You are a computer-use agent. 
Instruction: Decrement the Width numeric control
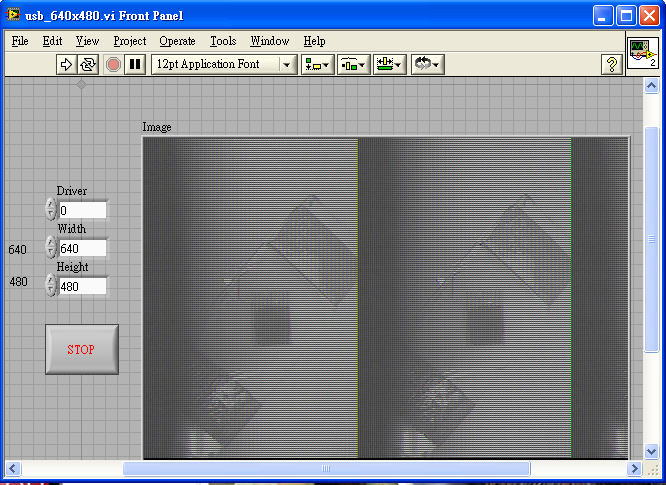point(51,252)
